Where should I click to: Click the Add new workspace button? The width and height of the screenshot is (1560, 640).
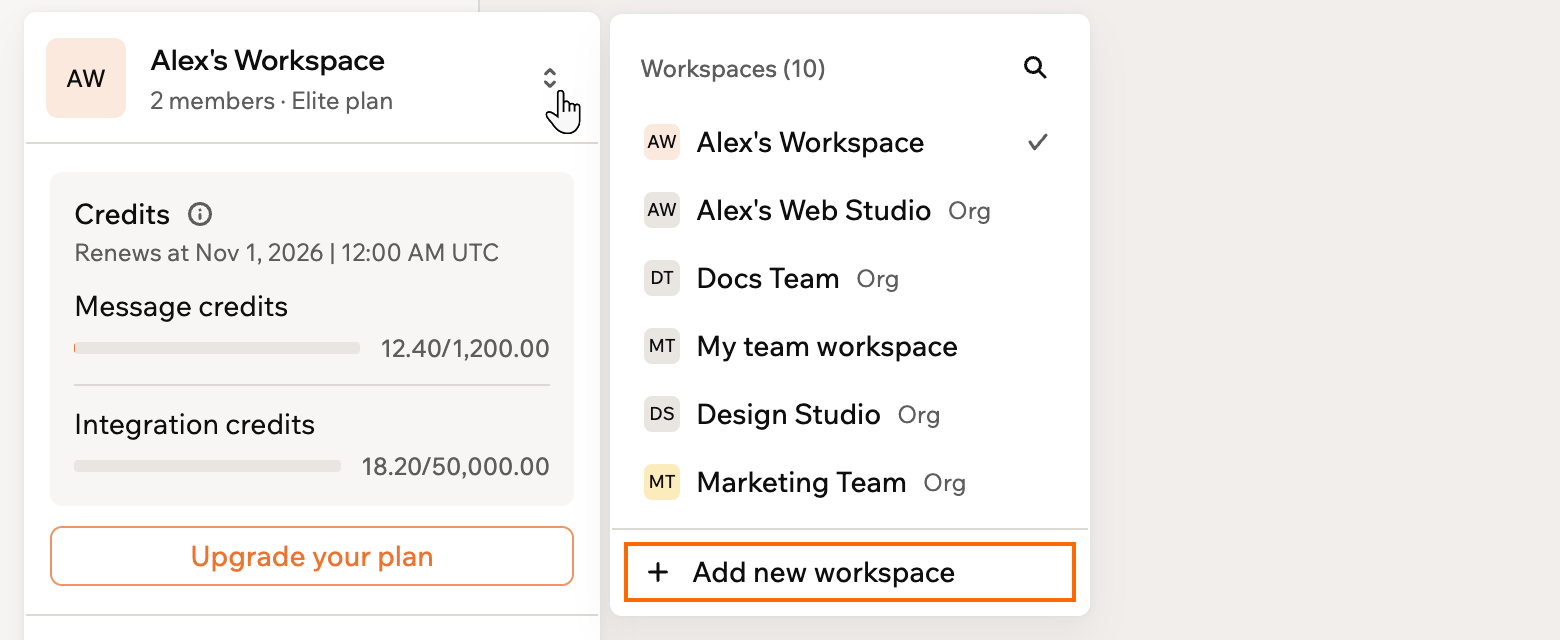click(850, 572)
